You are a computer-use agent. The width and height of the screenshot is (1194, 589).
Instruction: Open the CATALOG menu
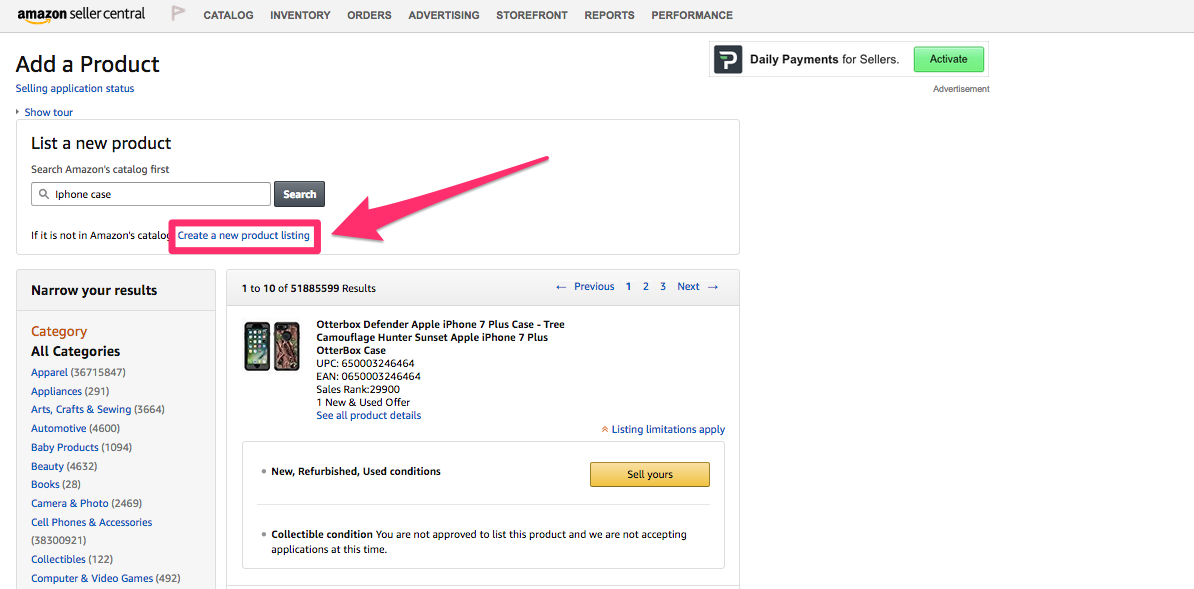point(228,15)
